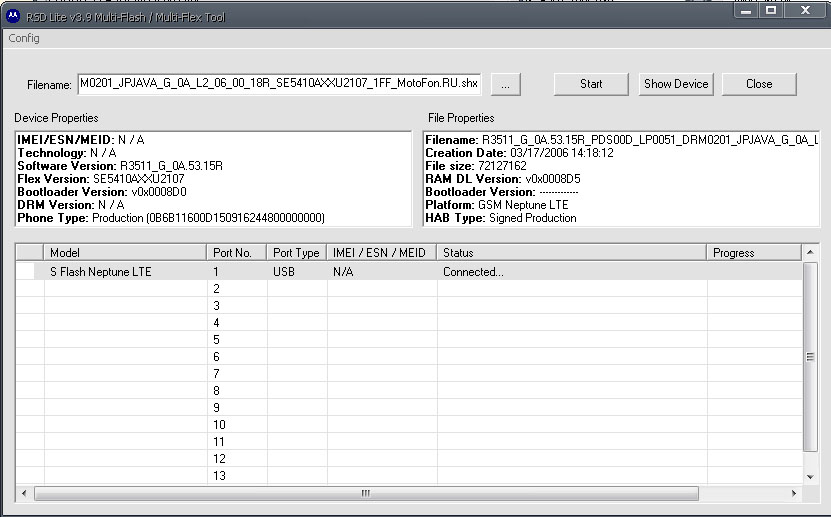The image size is (831, 517).
Task: Select port number 12 row
Action: [409, 458]
